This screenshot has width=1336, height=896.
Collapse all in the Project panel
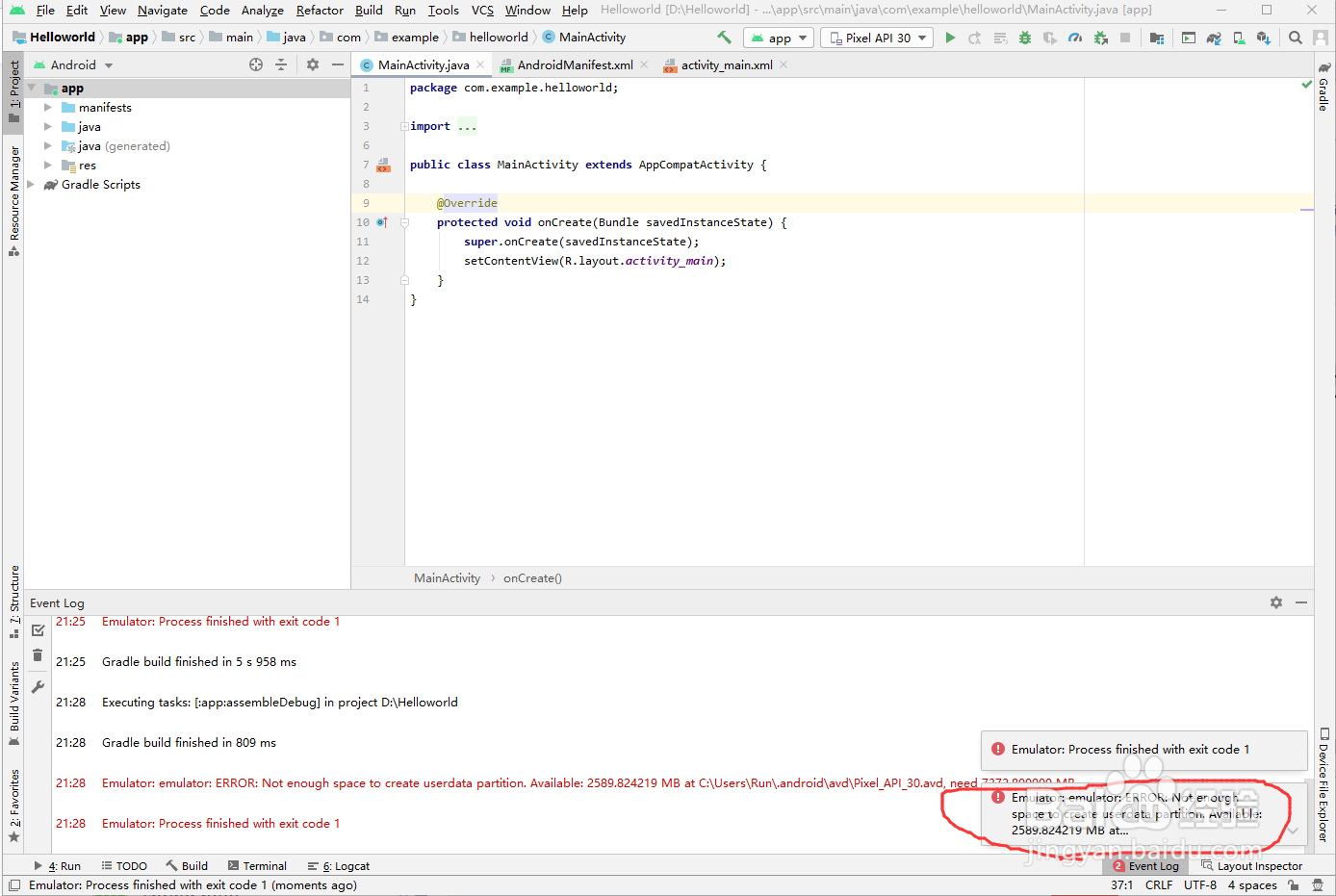pos(281,64)
